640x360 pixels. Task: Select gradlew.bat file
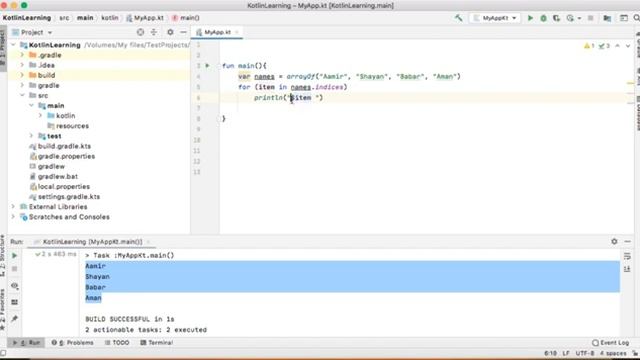click(x=58, y=176)
